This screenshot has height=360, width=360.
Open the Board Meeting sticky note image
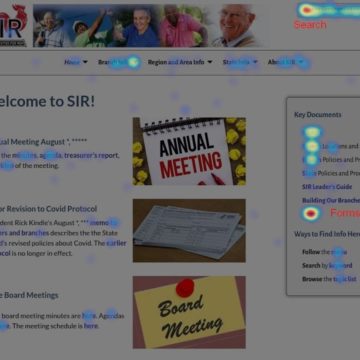[x=189, y=312]
